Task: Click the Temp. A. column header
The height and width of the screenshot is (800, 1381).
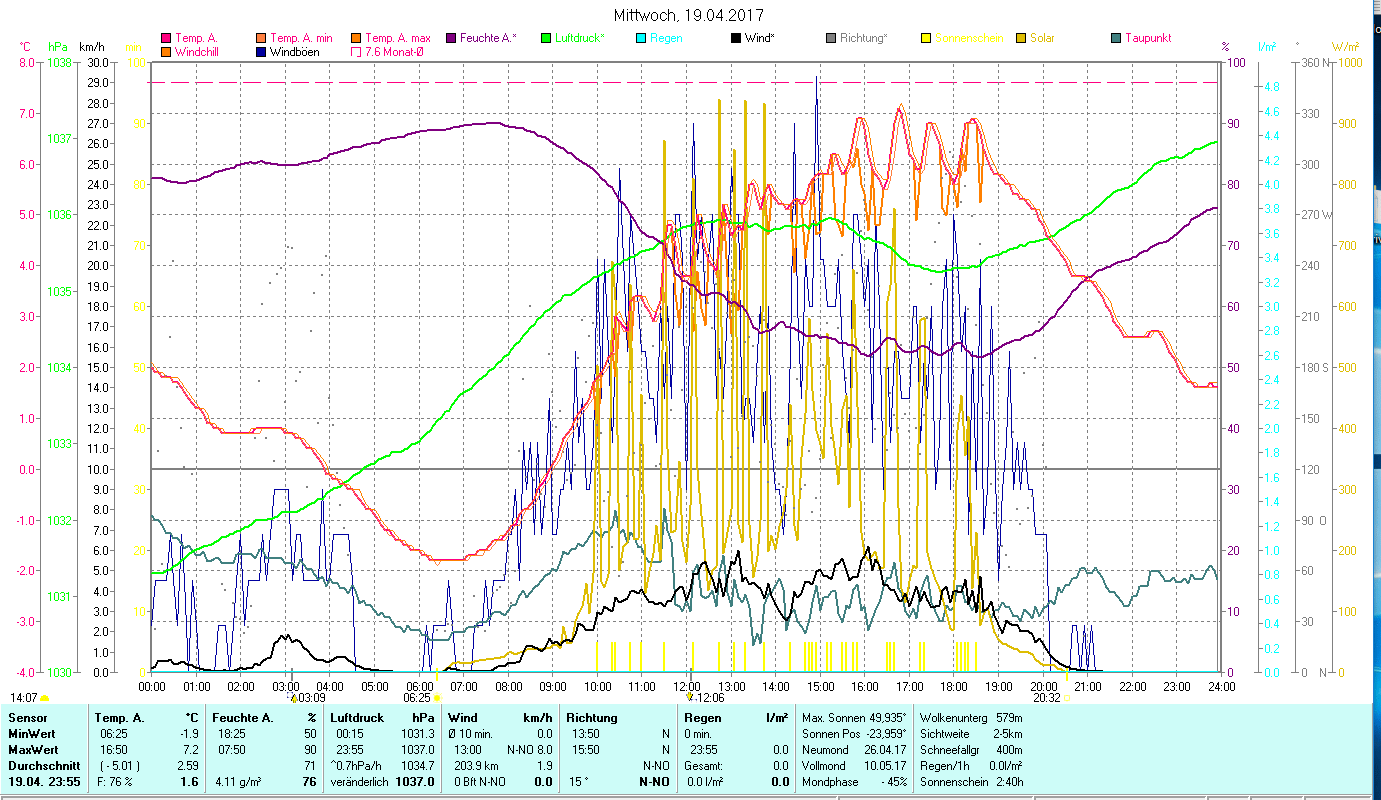Action: point(119,718)
